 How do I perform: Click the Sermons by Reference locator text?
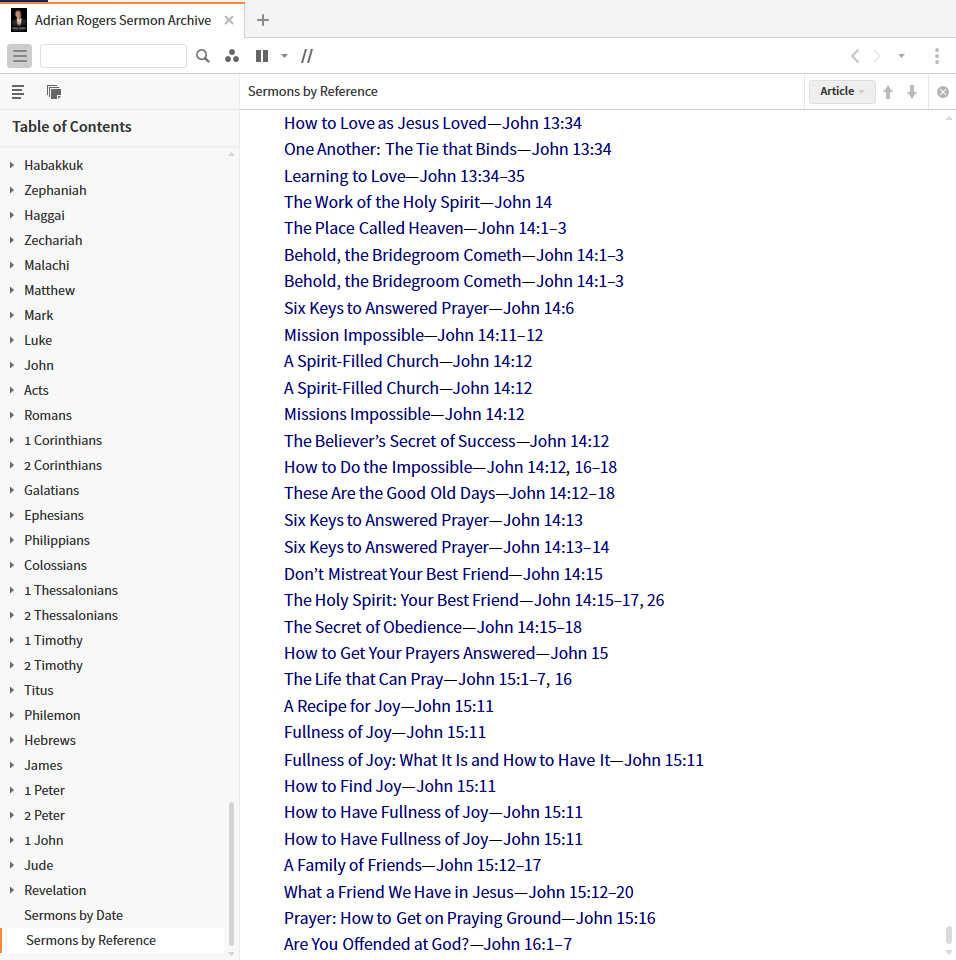coord(312,91)
